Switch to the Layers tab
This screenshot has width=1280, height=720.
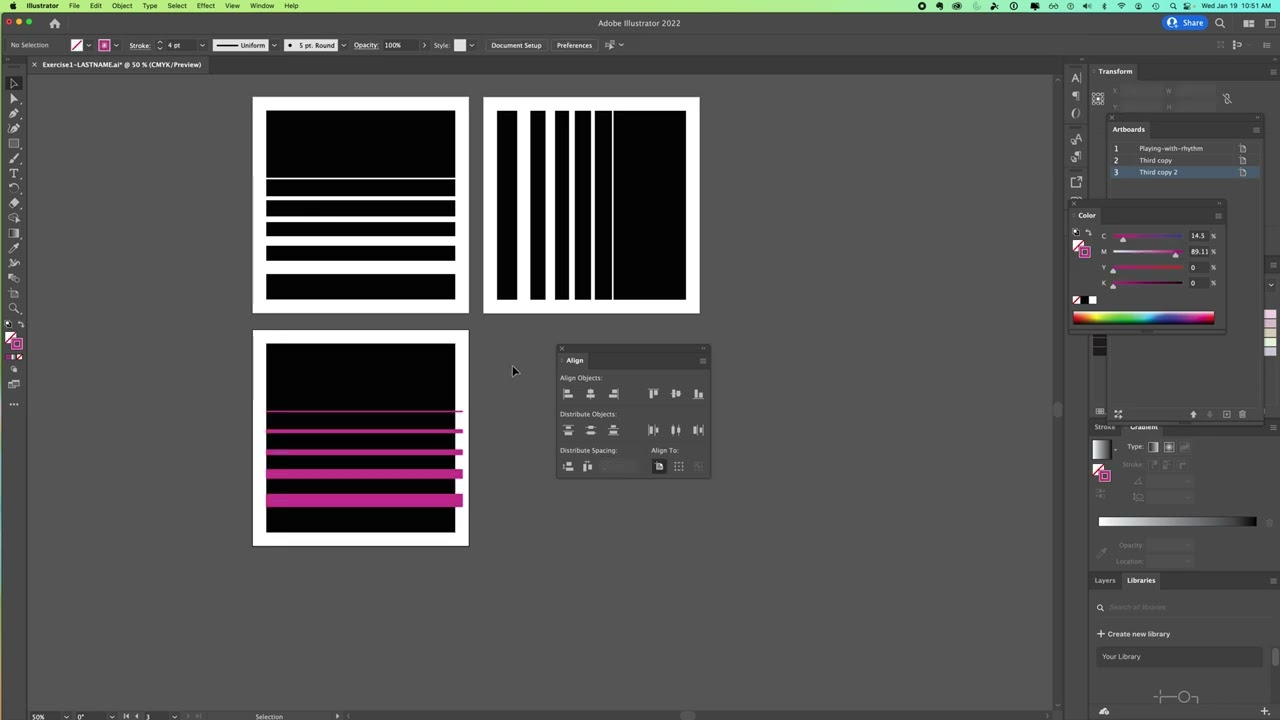click(x=1104, y=580)
